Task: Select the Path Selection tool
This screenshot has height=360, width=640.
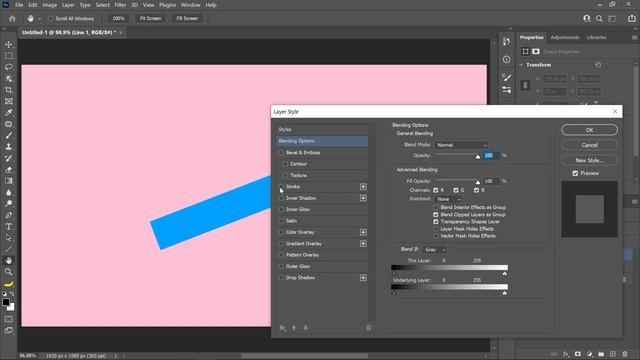Action: coord(9,238)
